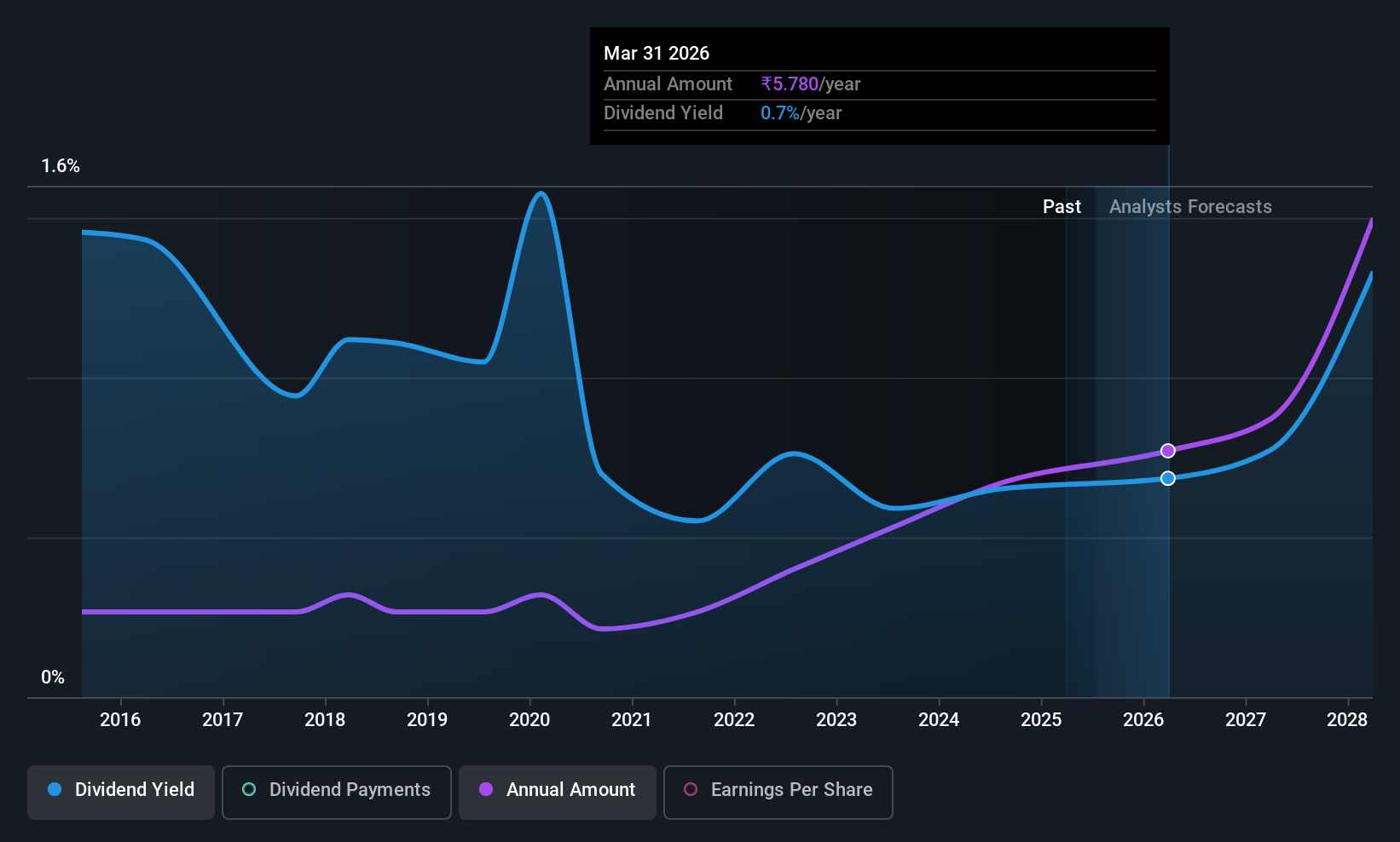Click the 0.7%/year dividend yield value

pos(801,113)
